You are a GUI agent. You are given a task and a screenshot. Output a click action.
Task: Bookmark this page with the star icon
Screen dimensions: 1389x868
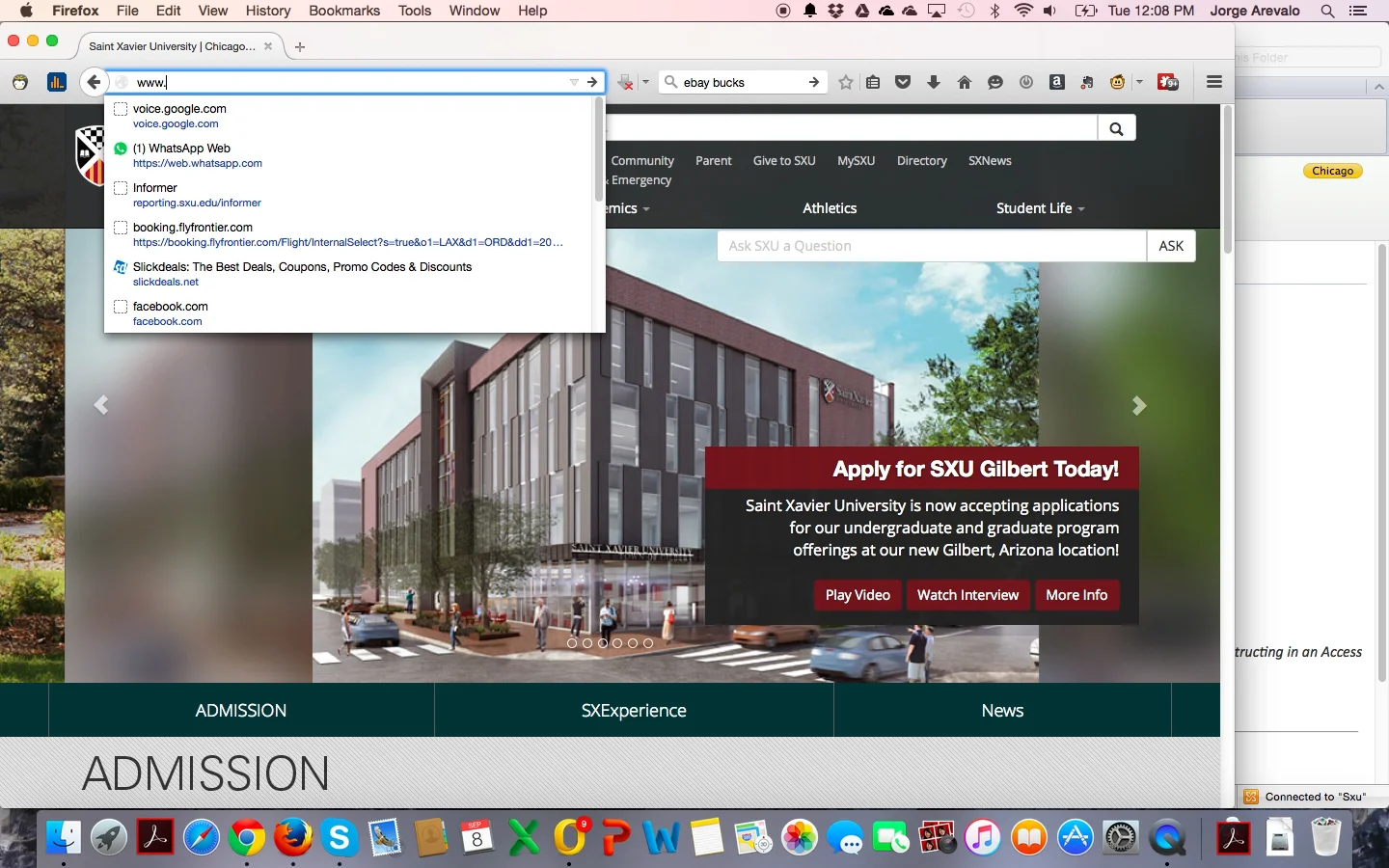point(846,82)
